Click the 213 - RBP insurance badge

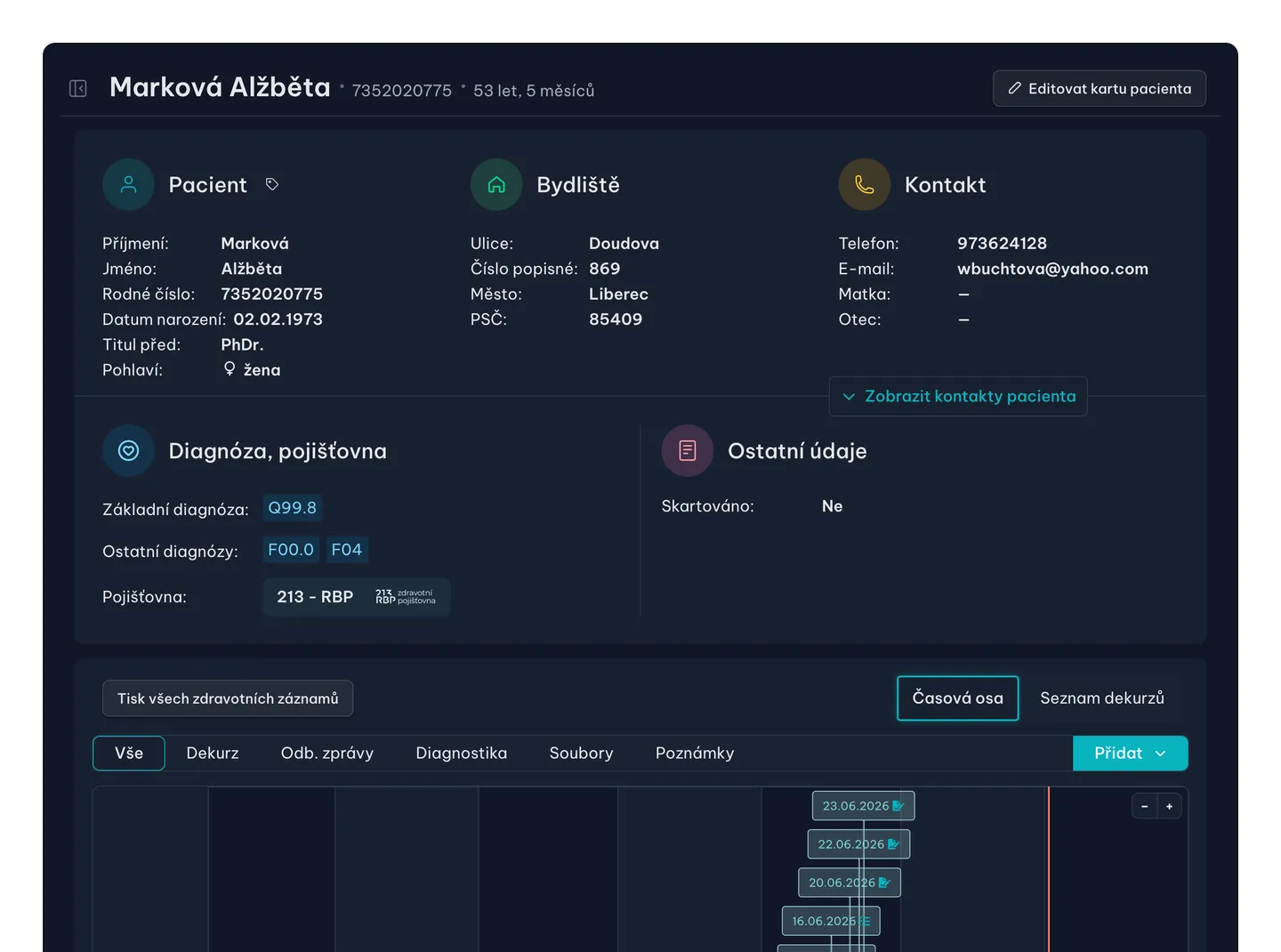357,596
